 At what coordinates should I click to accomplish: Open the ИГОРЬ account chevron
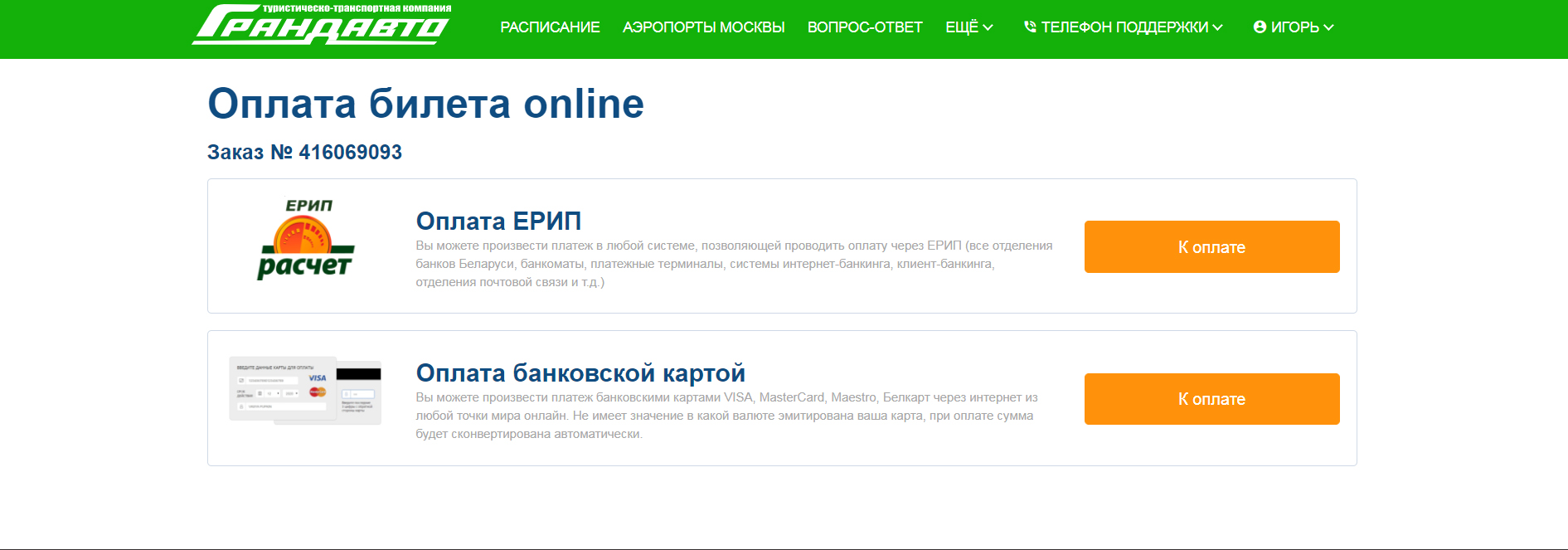coord(1328,27)
